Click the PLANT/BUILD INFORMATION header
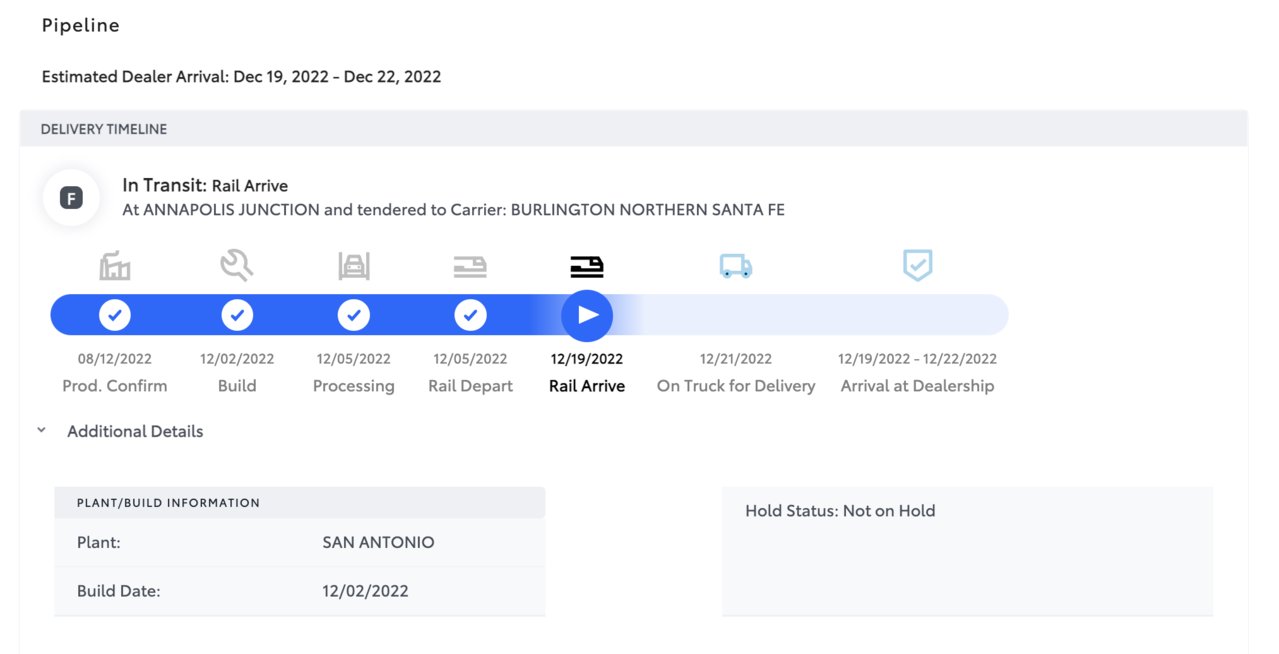Image resolution: width=1279 pixels, height=654 pixels. [x=168, y=503]
